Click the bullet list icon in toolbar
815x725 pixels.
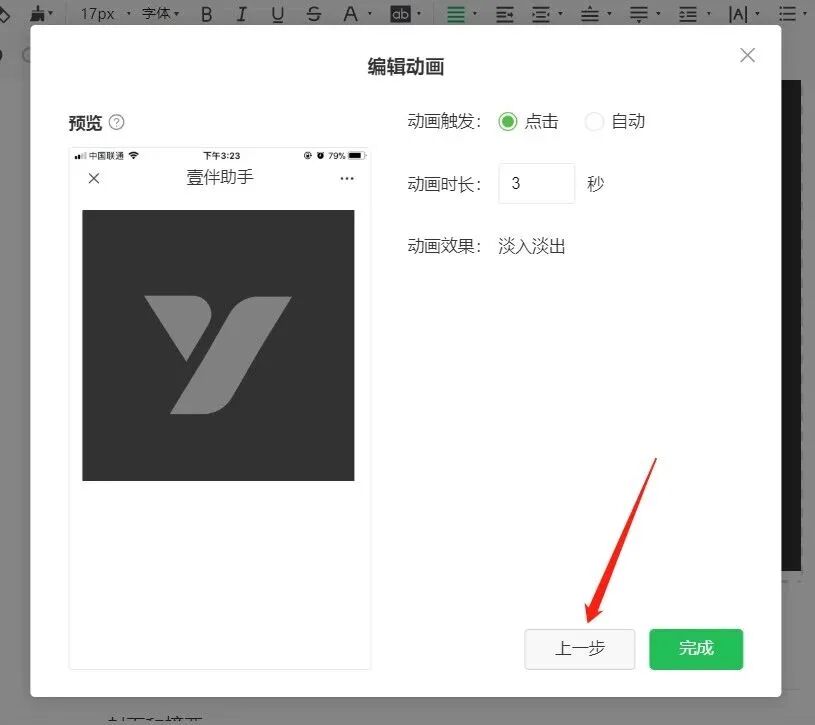(787, 14)
